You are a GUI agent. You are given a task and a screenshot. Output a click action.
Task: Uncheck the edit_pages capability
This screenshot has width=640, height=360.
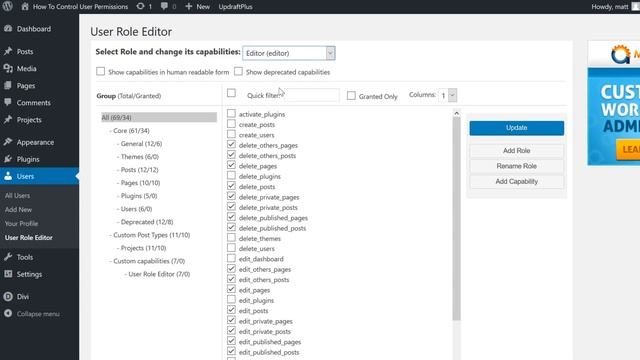click(x=231, y=289)
